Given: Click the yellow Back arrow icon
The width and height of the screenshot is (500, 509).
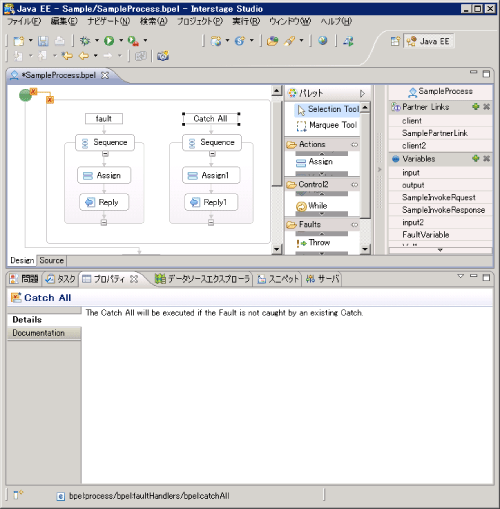Looking at the screenshot, I should click(x=83, y=56).
